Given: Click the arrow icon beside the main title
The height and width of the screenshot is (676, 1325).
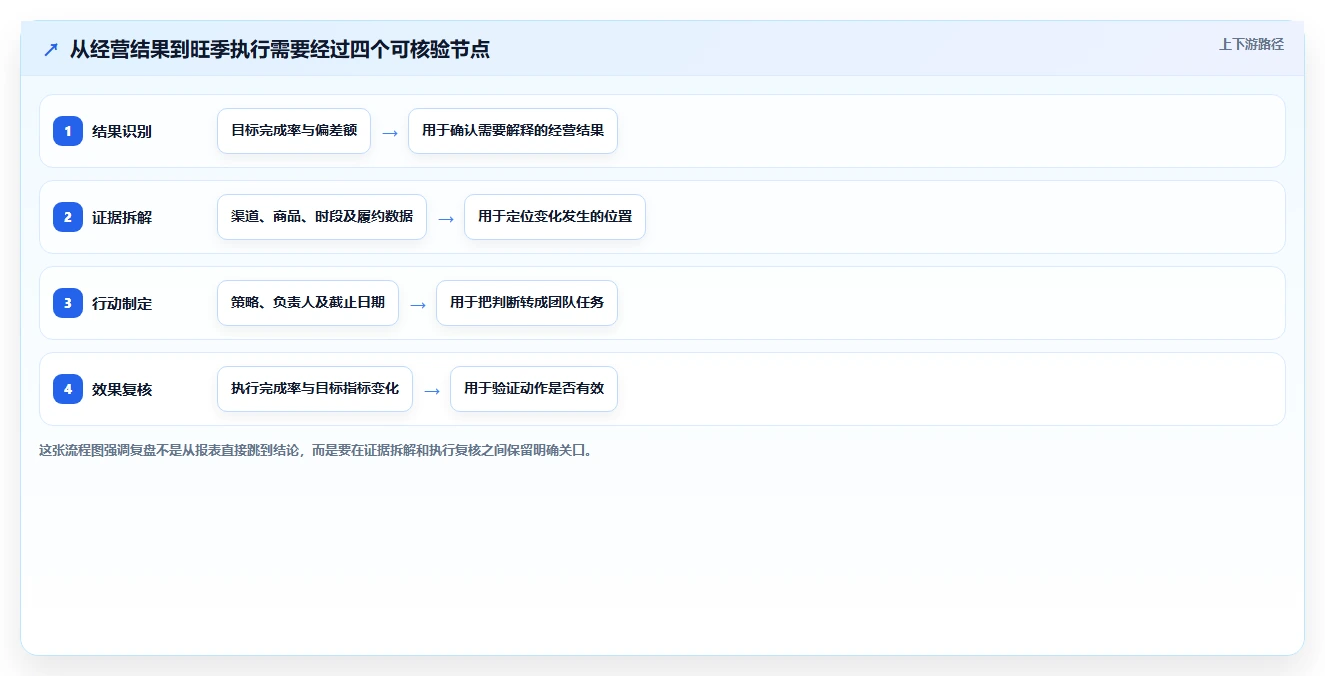Looking at the screenshot, I should (51, 49).
